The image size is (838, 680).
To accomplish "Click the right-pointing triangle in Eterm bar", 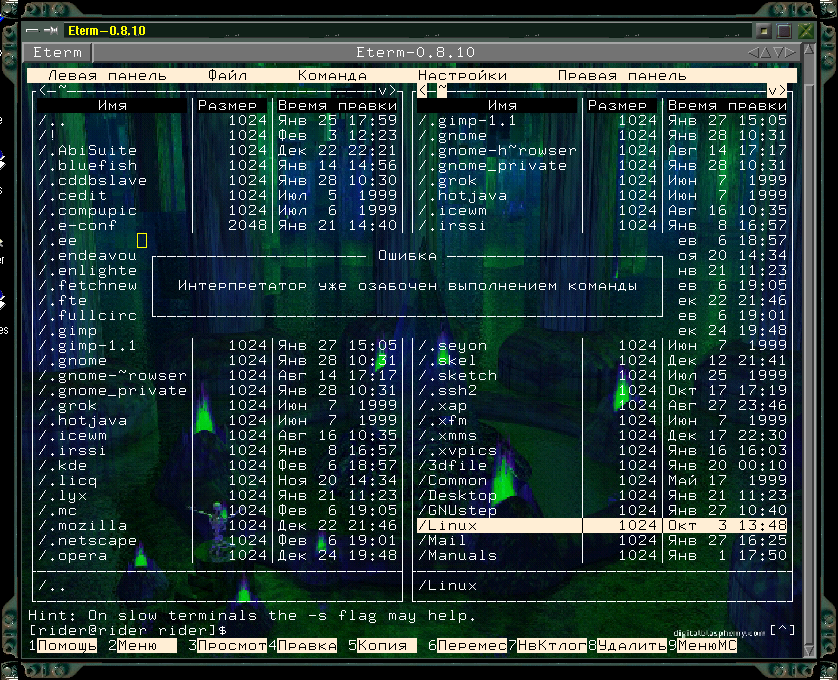I will 791,52.
